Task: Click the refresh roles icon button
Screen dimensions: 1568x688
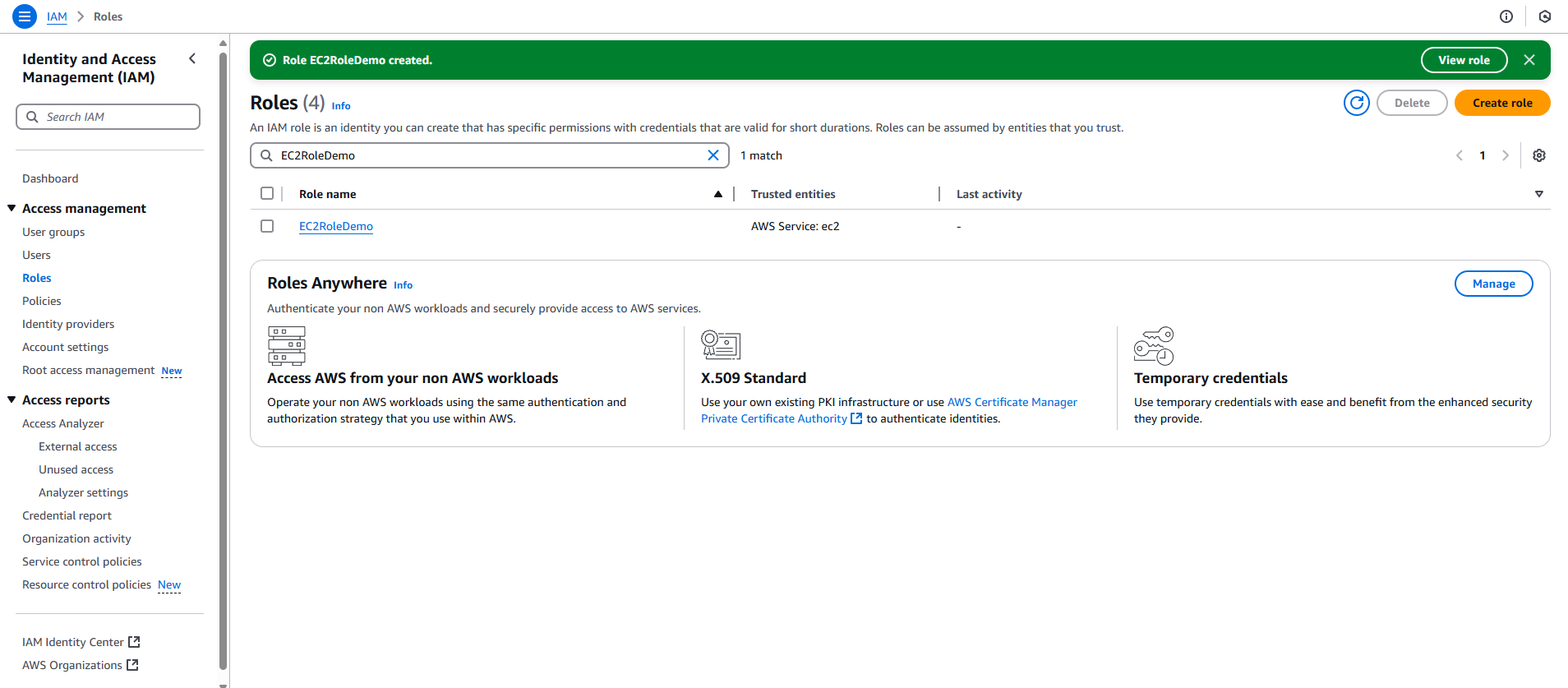Action: pyautogui.click(x=1356, y=103)
